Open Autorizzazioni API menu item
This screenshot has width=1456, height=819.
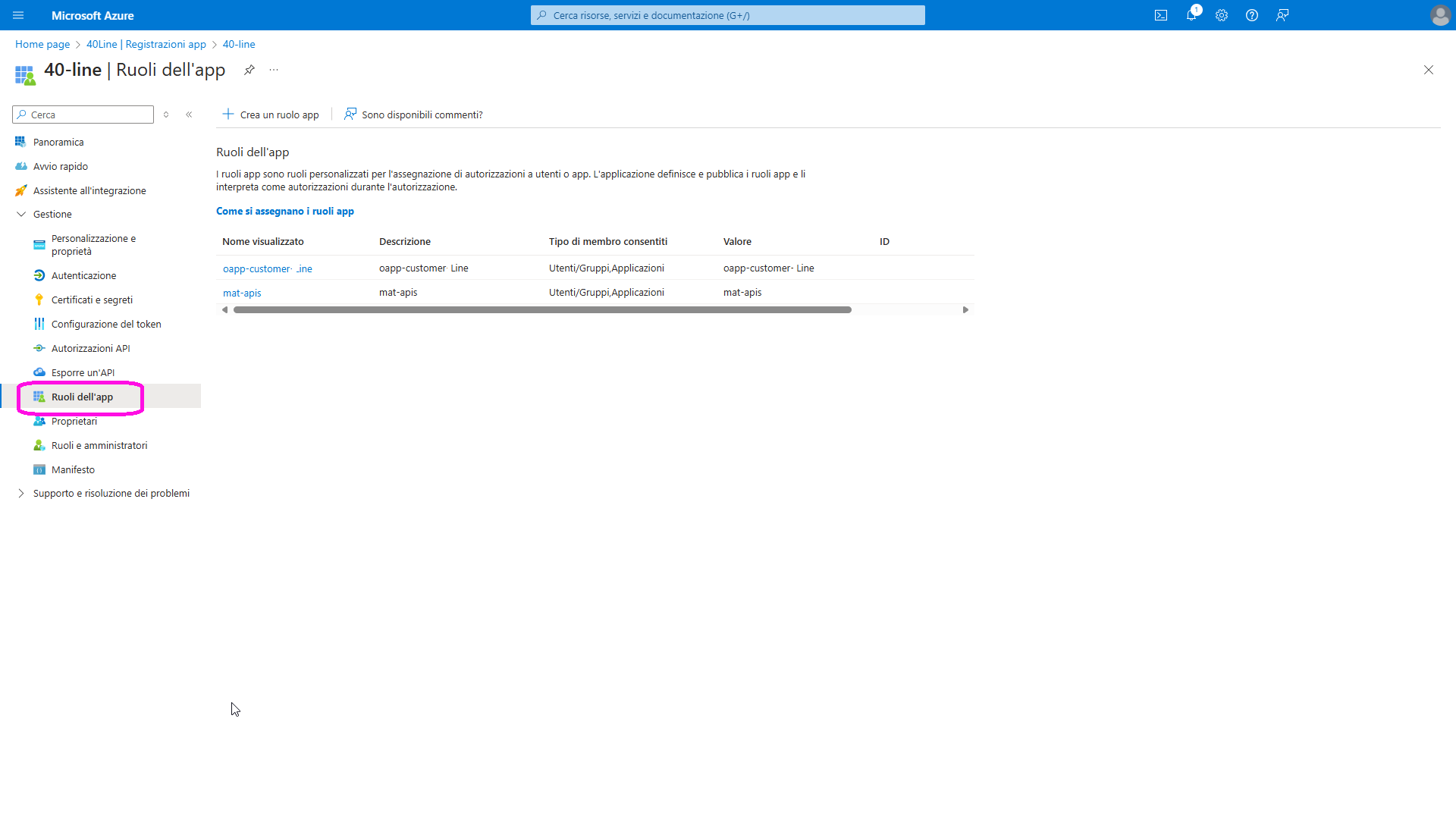click(x=90, y=349)
